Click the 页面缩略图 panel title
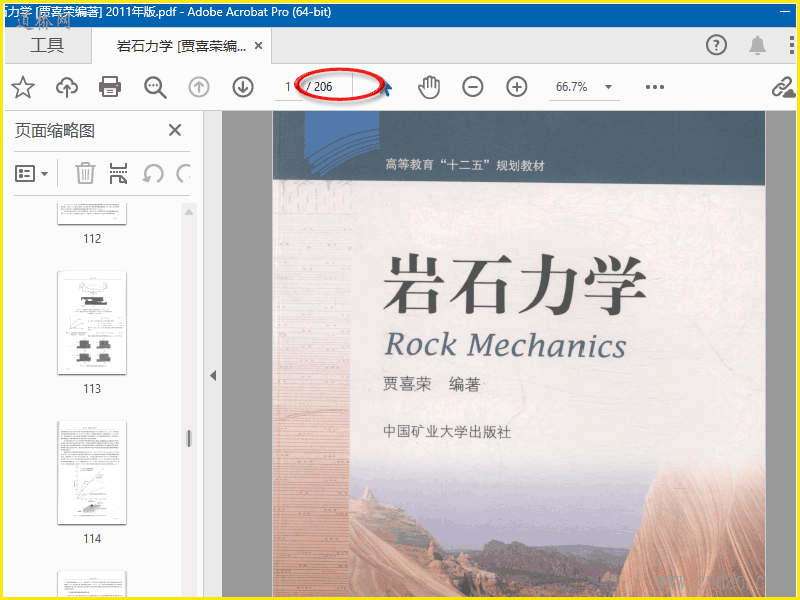This screenshot has width=800, height=600. point(55,131)
